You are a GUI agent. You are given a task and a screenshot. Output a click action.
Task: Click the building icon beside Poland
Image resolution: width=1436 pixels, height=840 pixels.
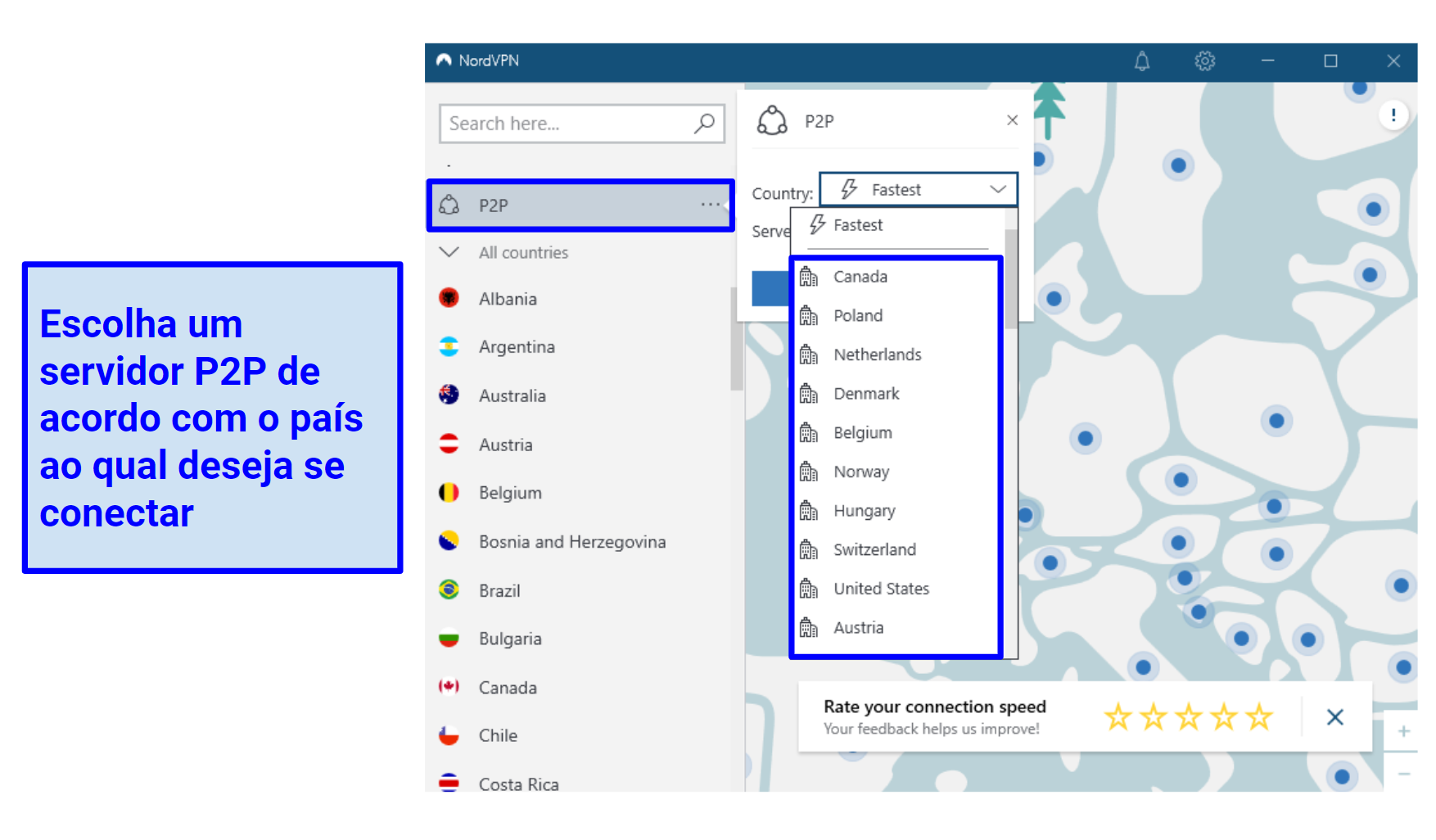(809, 315)
